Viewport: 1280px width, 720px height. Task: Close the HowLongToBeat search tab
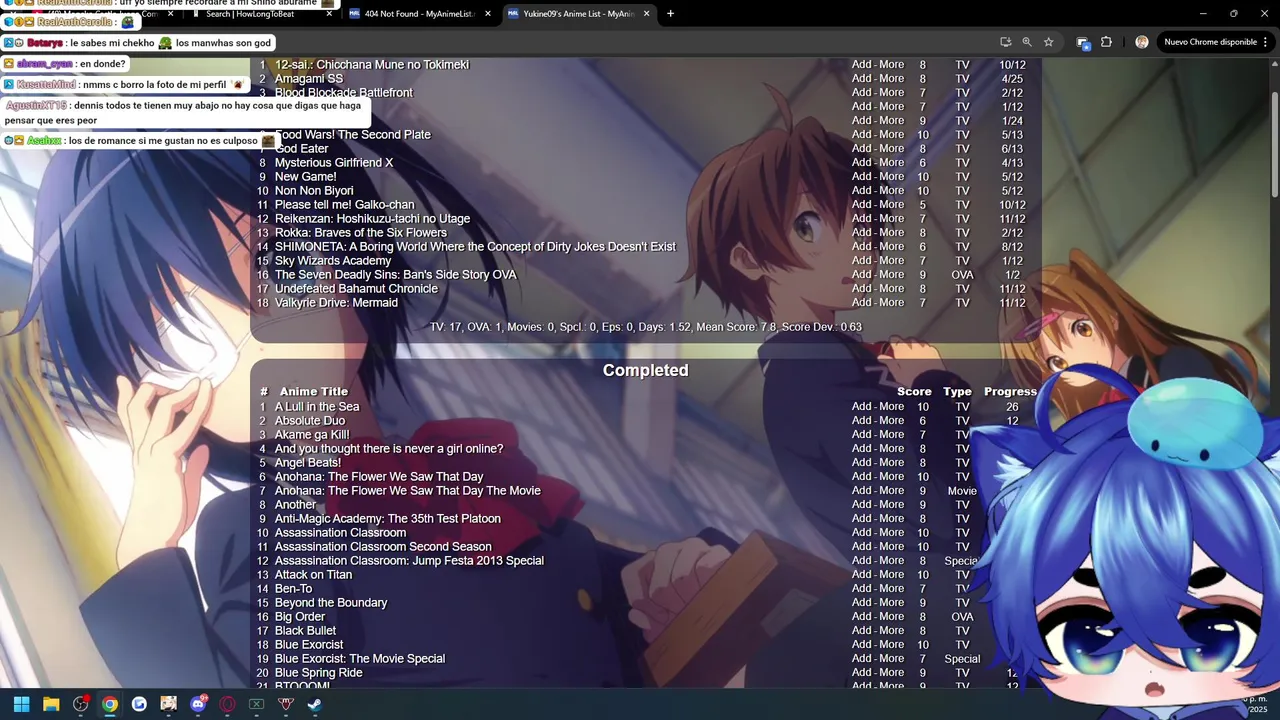point(329,14)
